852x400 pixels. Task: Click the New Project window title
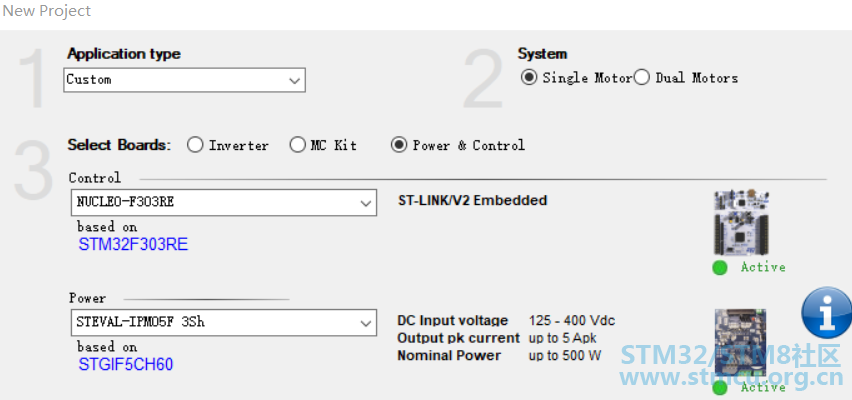pyautogui.click(x=47, y=11)
